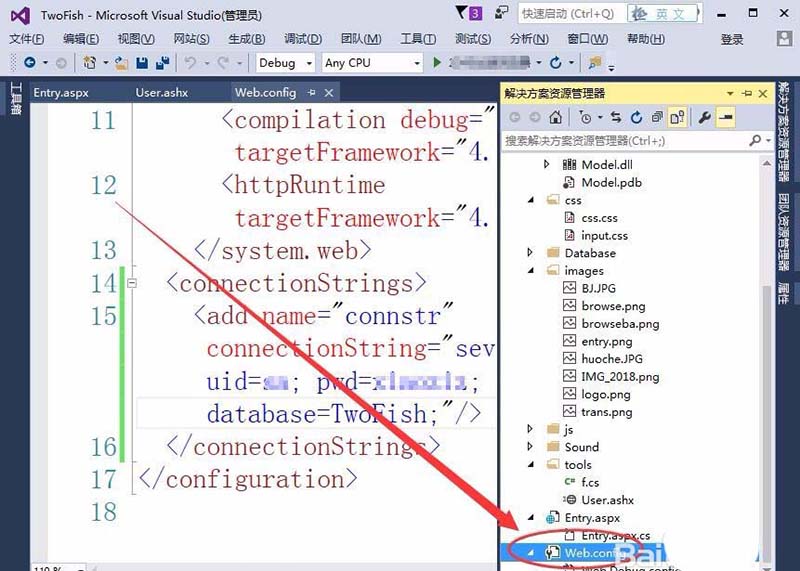
Task: Click the Save All toolbar icon
Action: coord(162,63)
